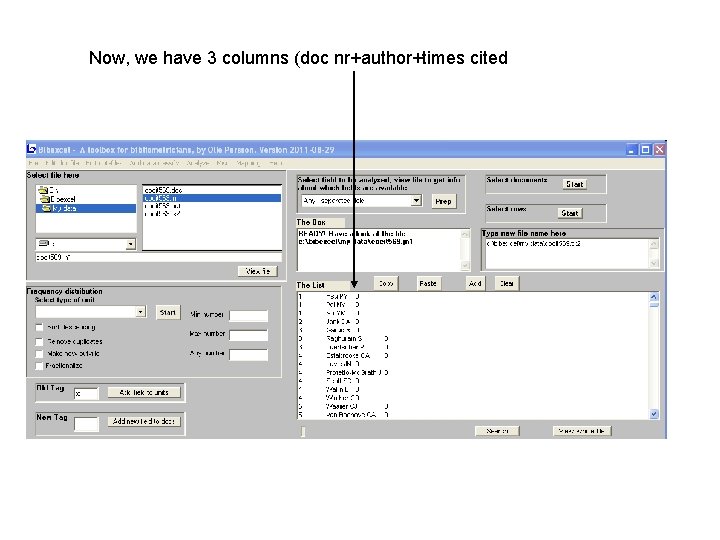Open the 'Edit doc file' menu
720x540 pixels.
(63, 163)
